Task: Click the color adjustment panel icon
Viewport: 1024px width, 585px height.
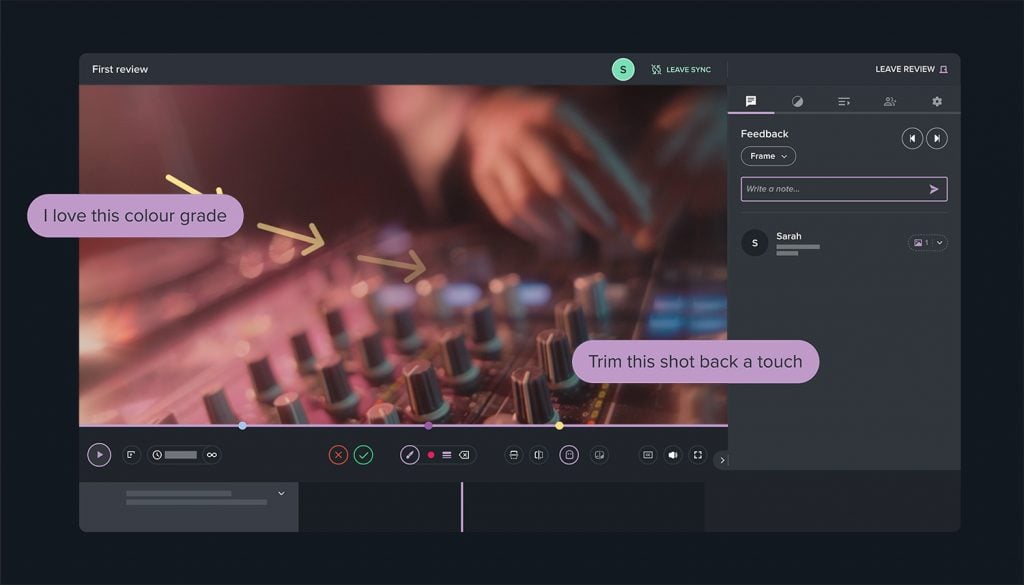Action: [796, 101]
